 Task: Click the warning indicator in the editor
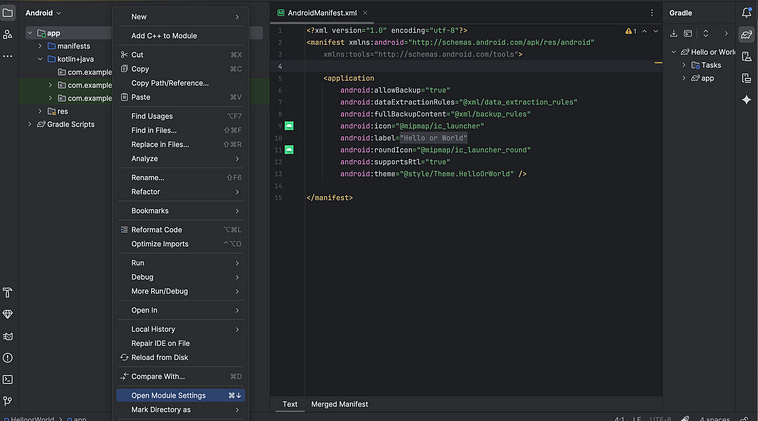631,31
